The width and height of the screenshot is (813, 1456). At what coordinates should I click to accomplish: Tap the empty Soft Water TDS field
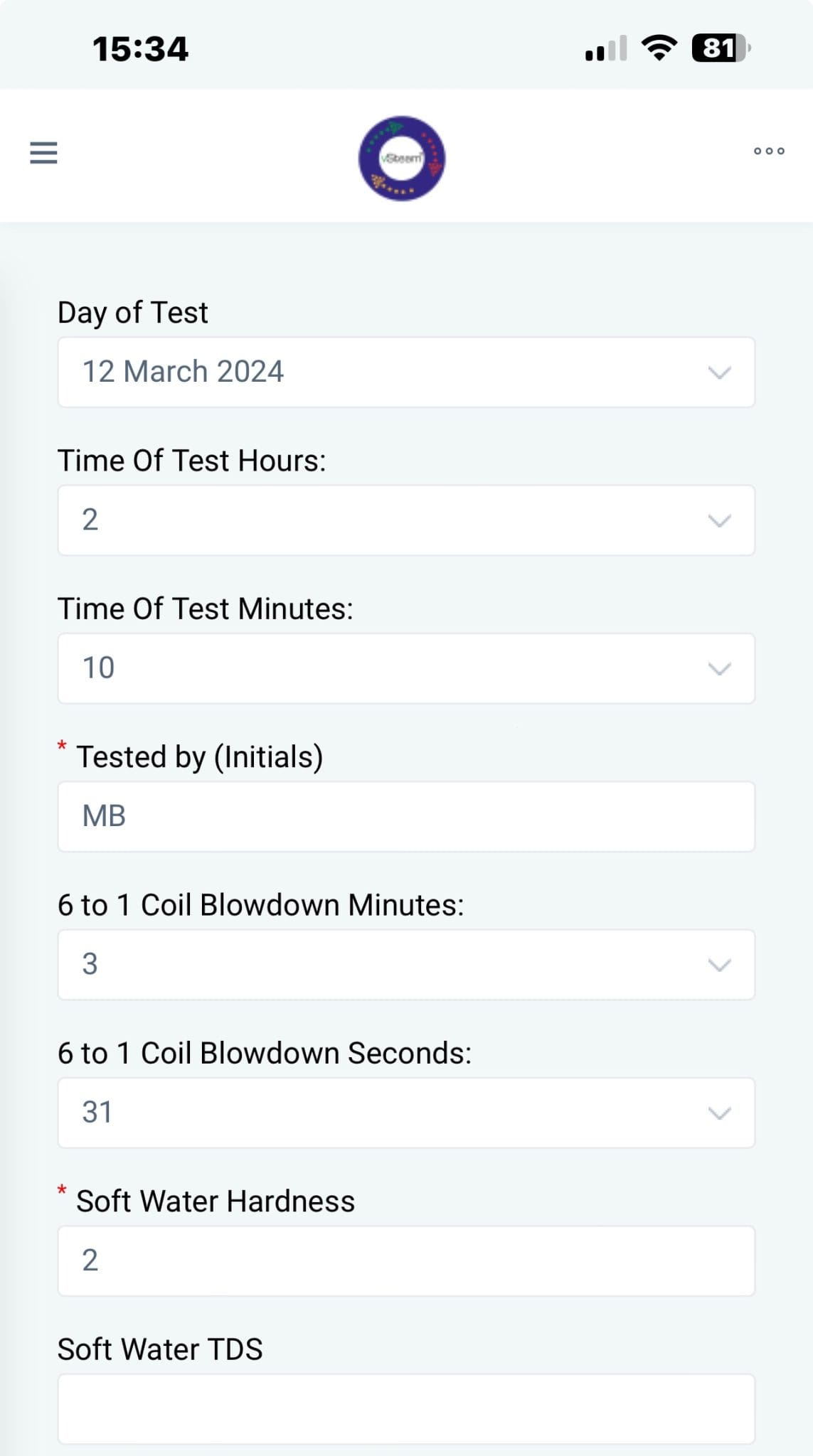[x=405, y=1408]
